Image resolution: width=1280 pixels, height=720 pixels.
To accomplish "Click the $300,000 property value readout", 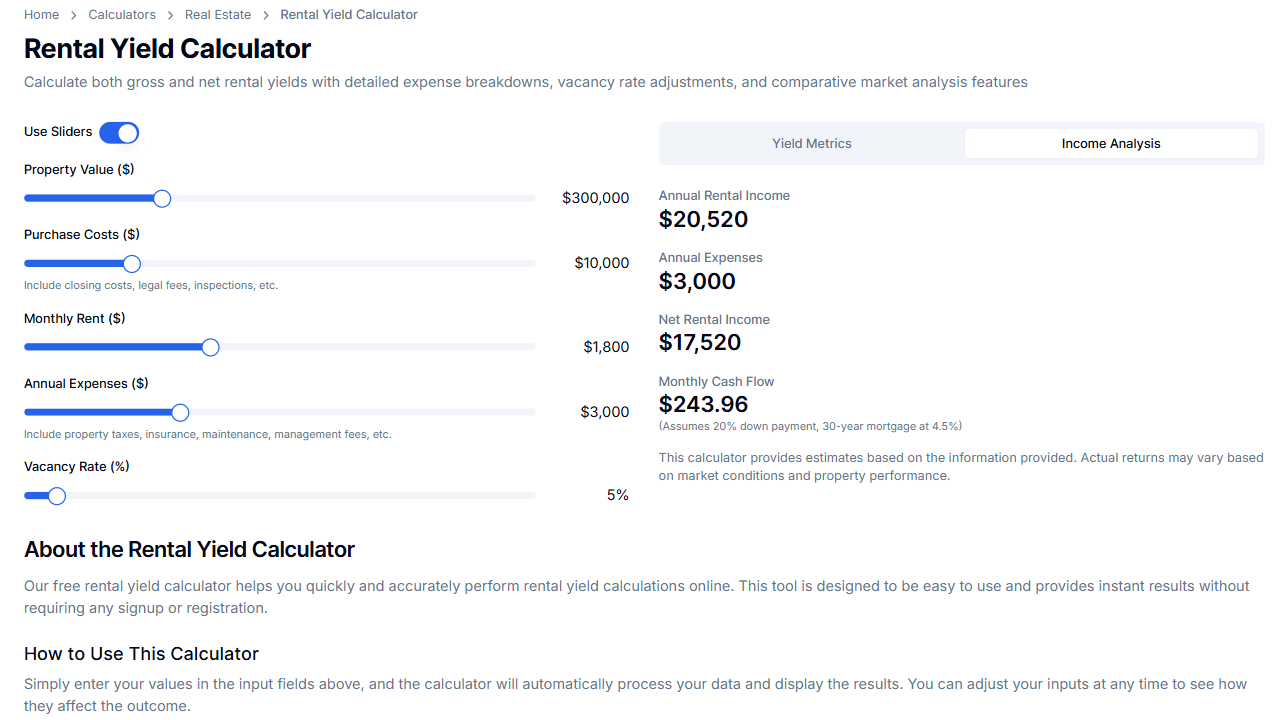I will point(595,199).
